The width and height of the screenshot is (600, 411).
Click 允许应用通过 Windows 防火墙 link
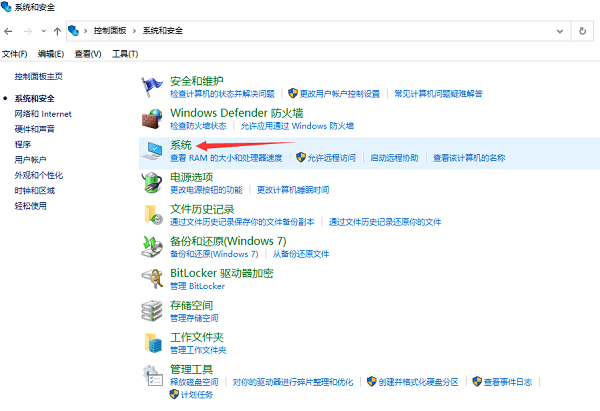[297, 126]
